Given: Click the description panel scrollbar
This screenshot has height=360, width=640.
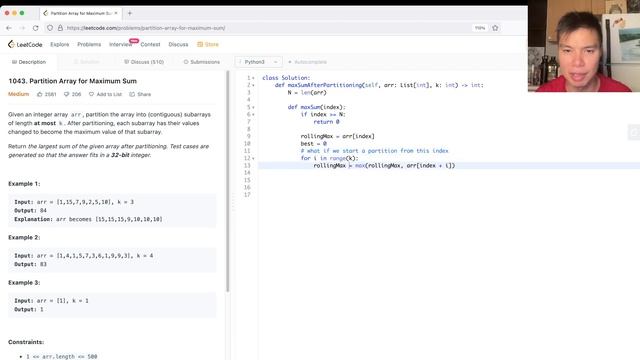Looking at the screenshot, I should click(x=228, y=182).
